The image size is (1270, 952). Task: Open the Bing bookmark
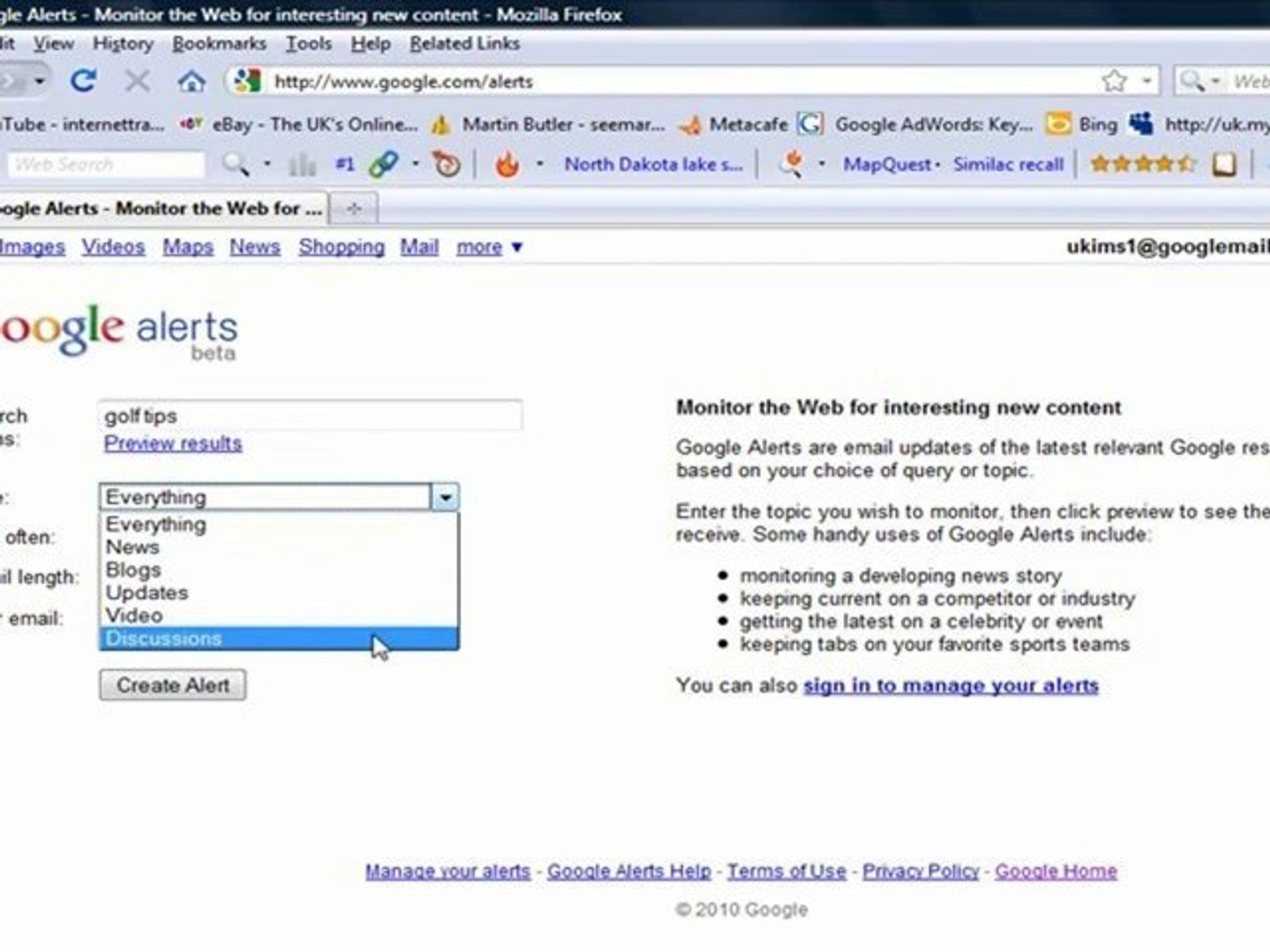click(1097, 124)
